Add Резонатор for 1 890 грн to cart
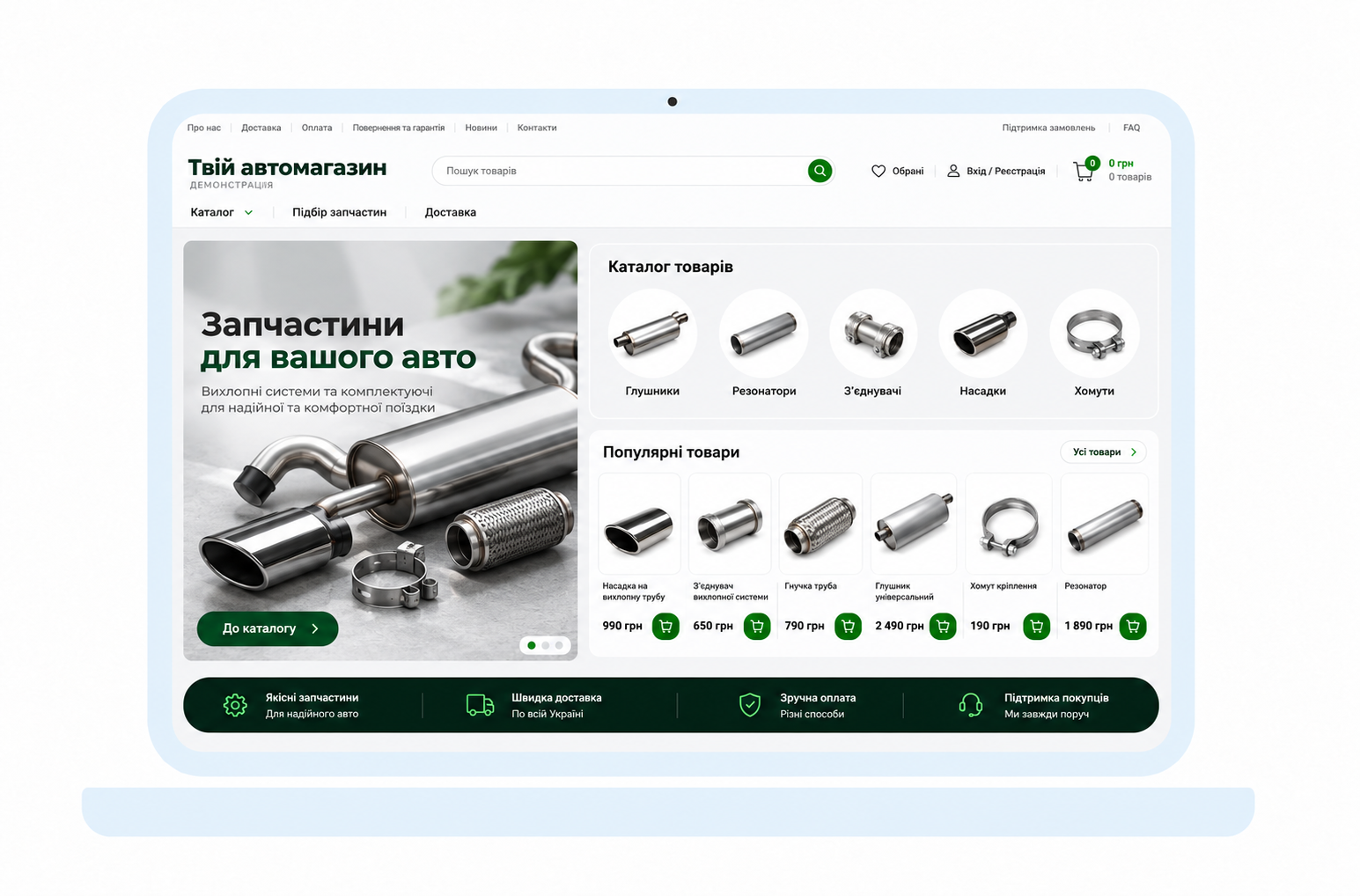This screenshot has width=1360, height=896. [x=1133, y=627]
